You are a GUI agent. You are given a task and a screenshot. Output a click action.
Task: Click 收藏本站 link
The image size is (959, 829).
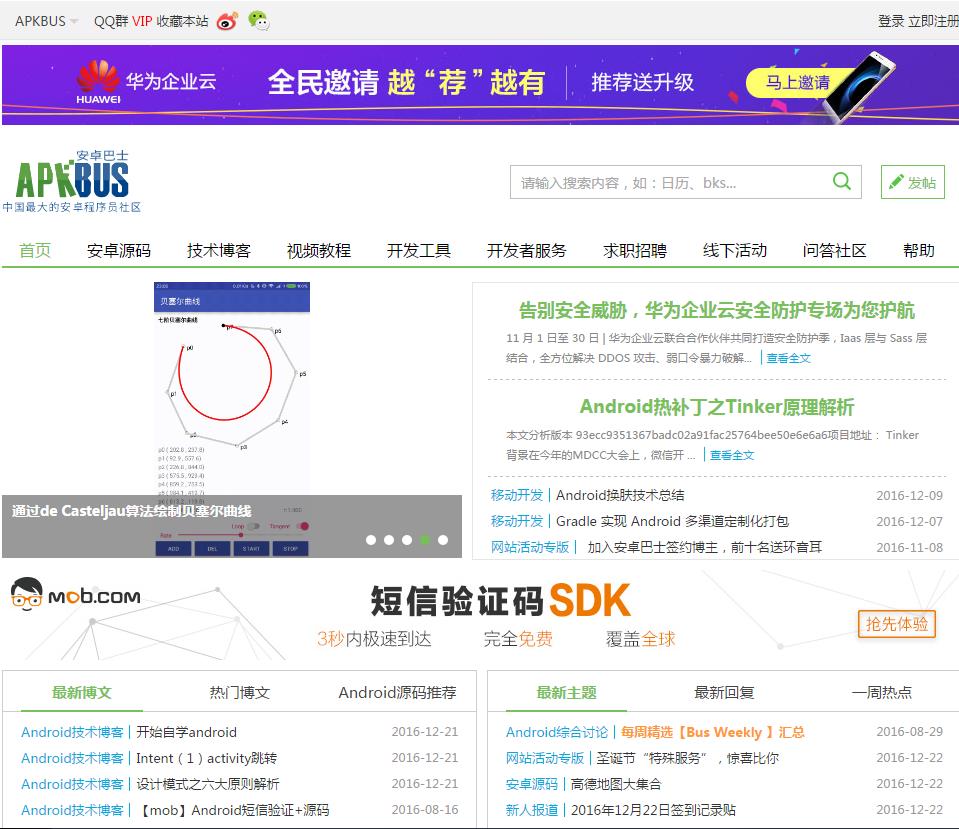tap(182, 21)
